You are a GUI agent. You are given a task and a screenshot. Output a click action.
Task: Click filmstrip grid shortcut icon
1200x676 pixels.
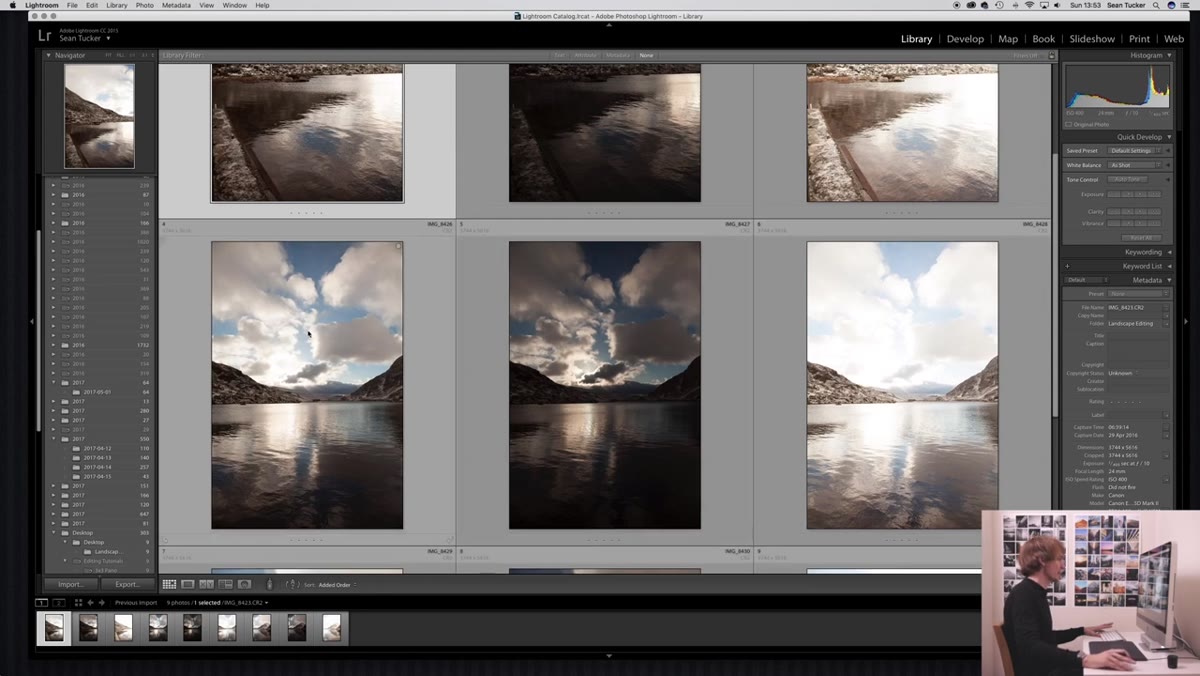click(78, 603)
